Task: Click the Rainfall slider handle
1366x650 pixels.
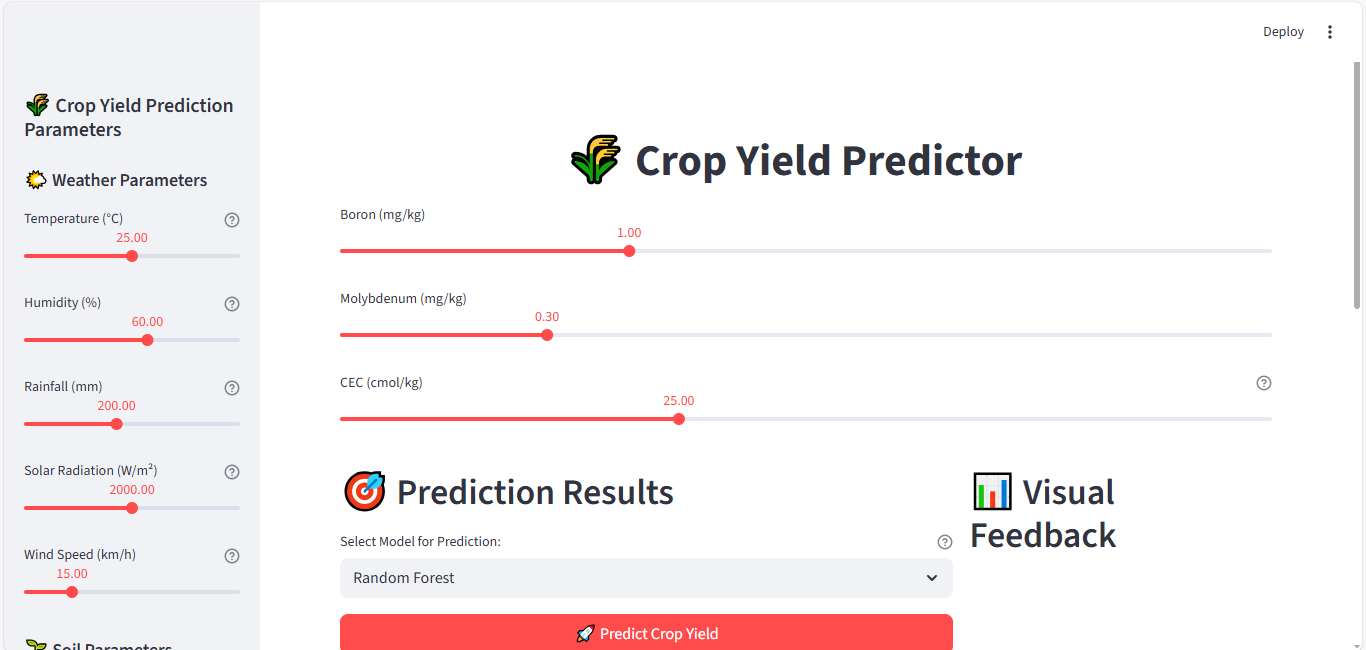Action: (117, 424)
